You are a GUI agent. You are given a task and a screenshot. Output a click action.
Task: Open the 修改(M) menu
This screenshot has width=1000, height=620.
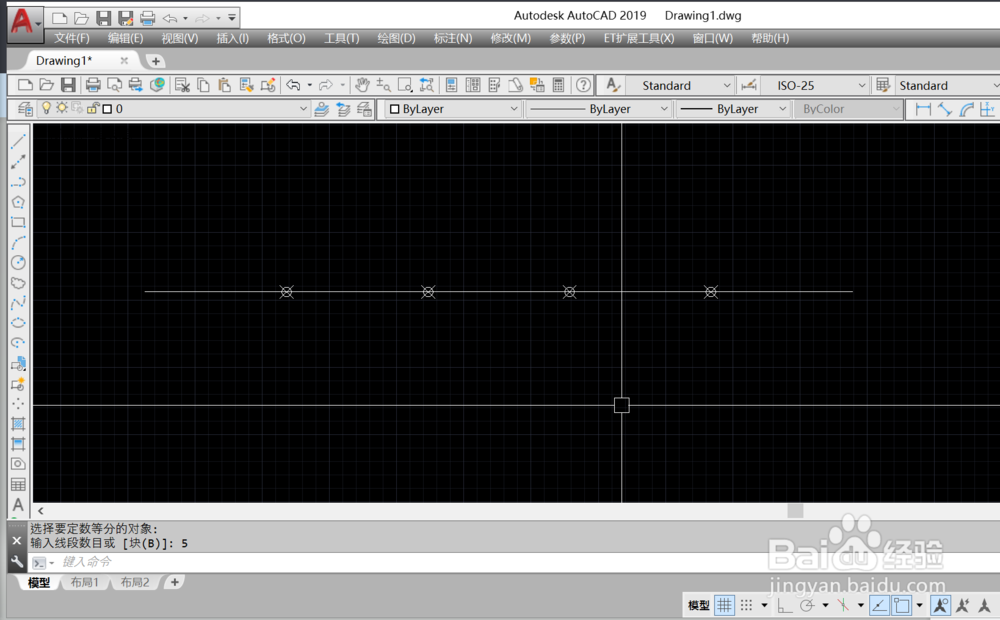[x=510, y=38]
